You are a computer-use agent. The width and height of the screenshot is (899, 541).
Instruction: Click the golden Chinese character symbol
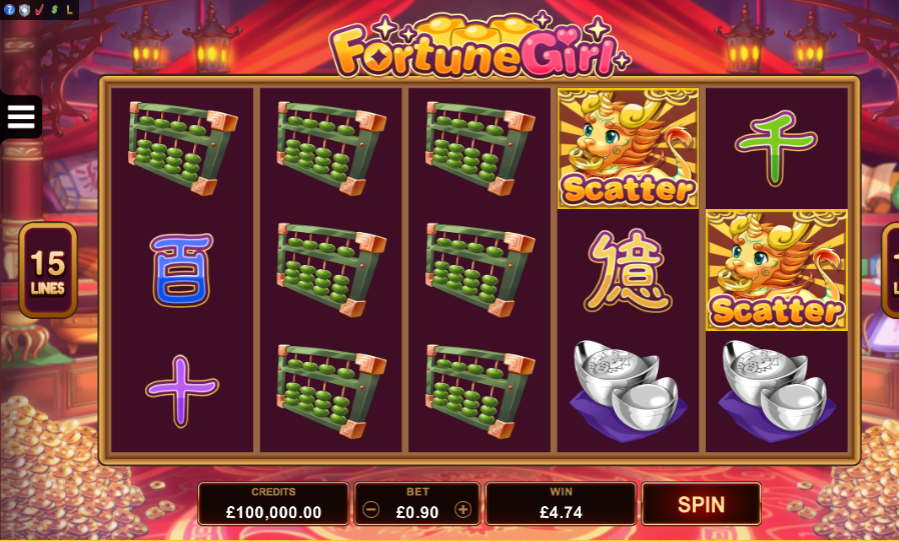point(627,270)
